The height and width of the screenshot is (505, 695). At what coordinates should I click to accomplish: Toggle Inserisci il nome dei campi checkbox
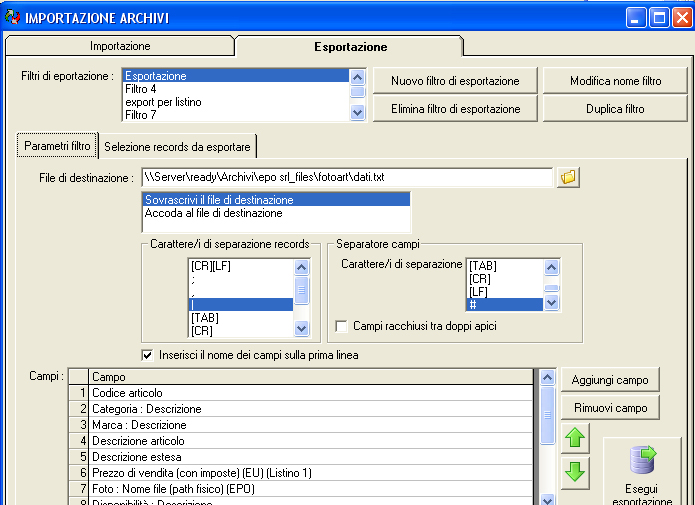[x=147, y=355]
